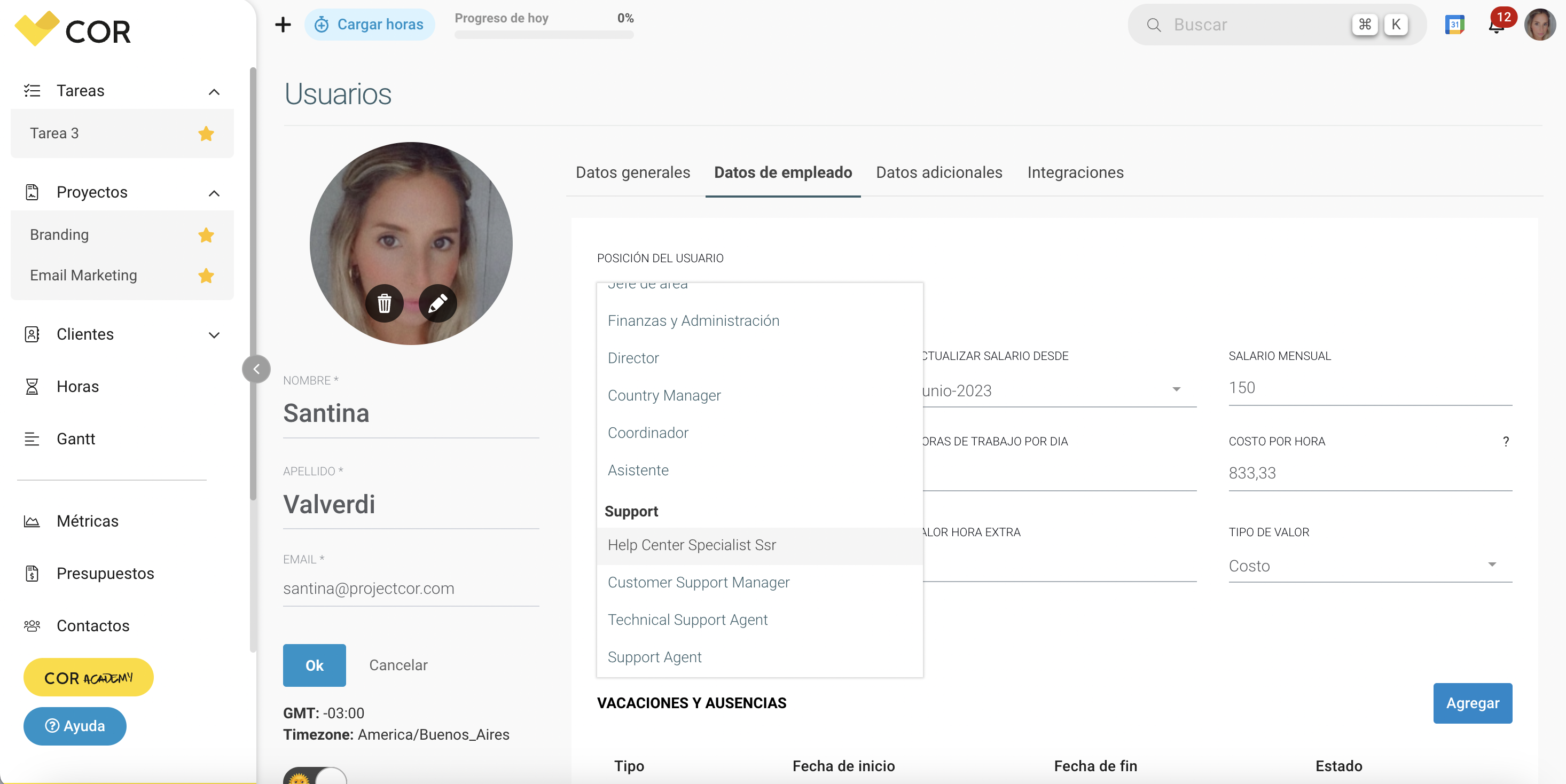Click the Presupuestos invoice icon
1566x784 pixels.
(x=32, y=574)
